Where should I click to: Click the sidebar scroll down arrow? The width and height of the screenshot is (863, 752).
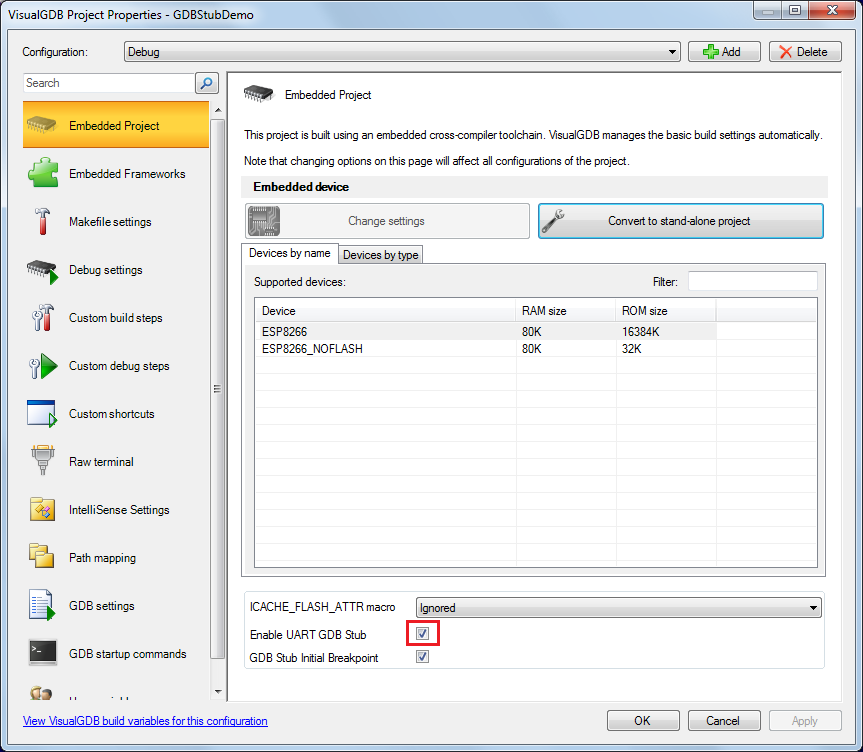(x=218, y=691)
